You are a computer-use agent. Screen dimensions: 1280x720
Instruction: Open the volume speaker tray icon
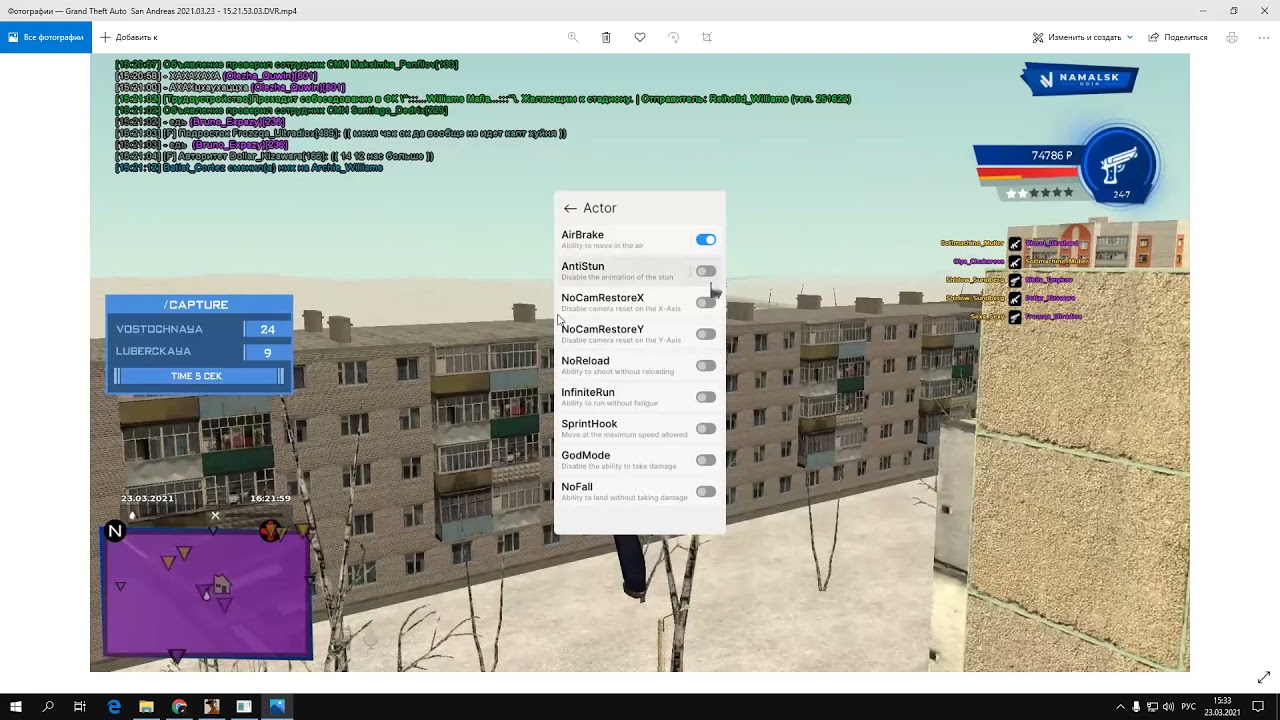click(x=1168, y=707)
